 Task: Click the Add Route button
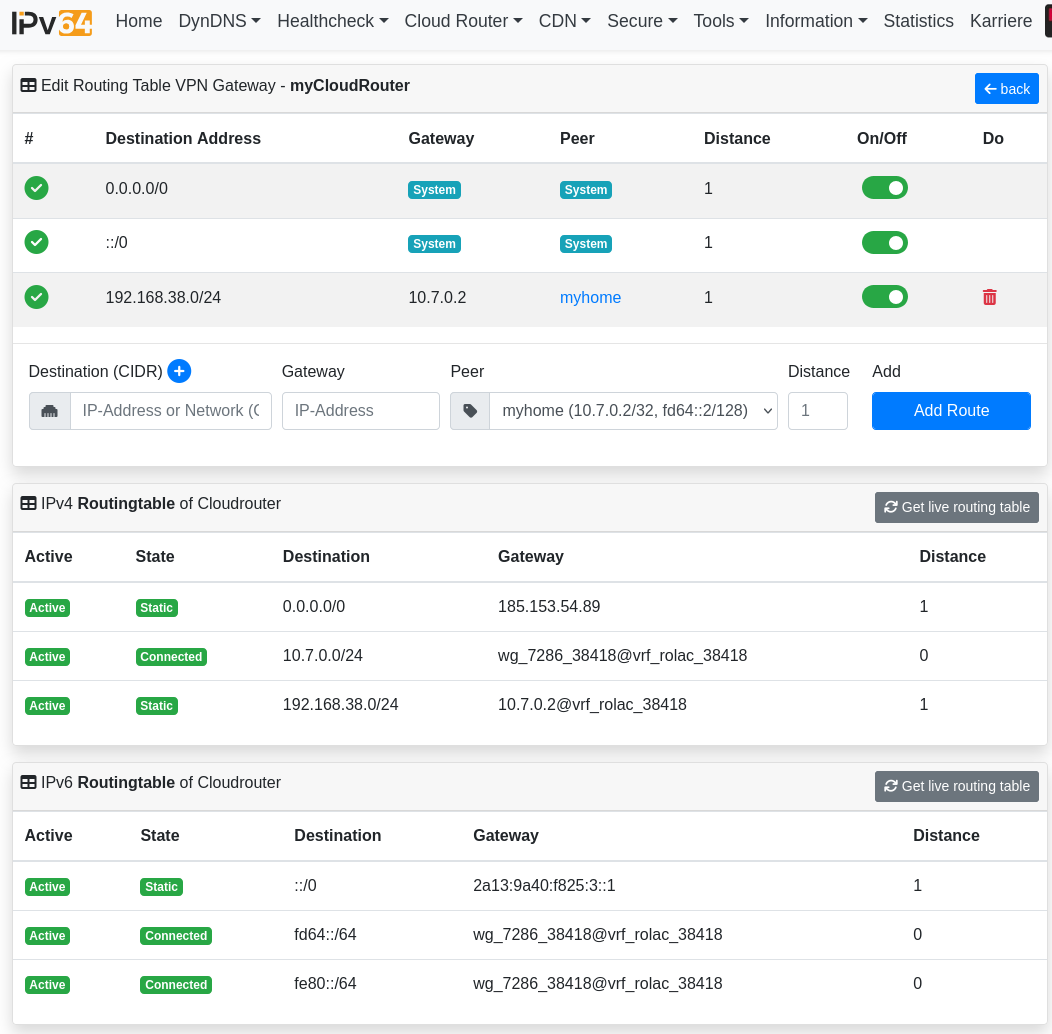tap(951, 411)
